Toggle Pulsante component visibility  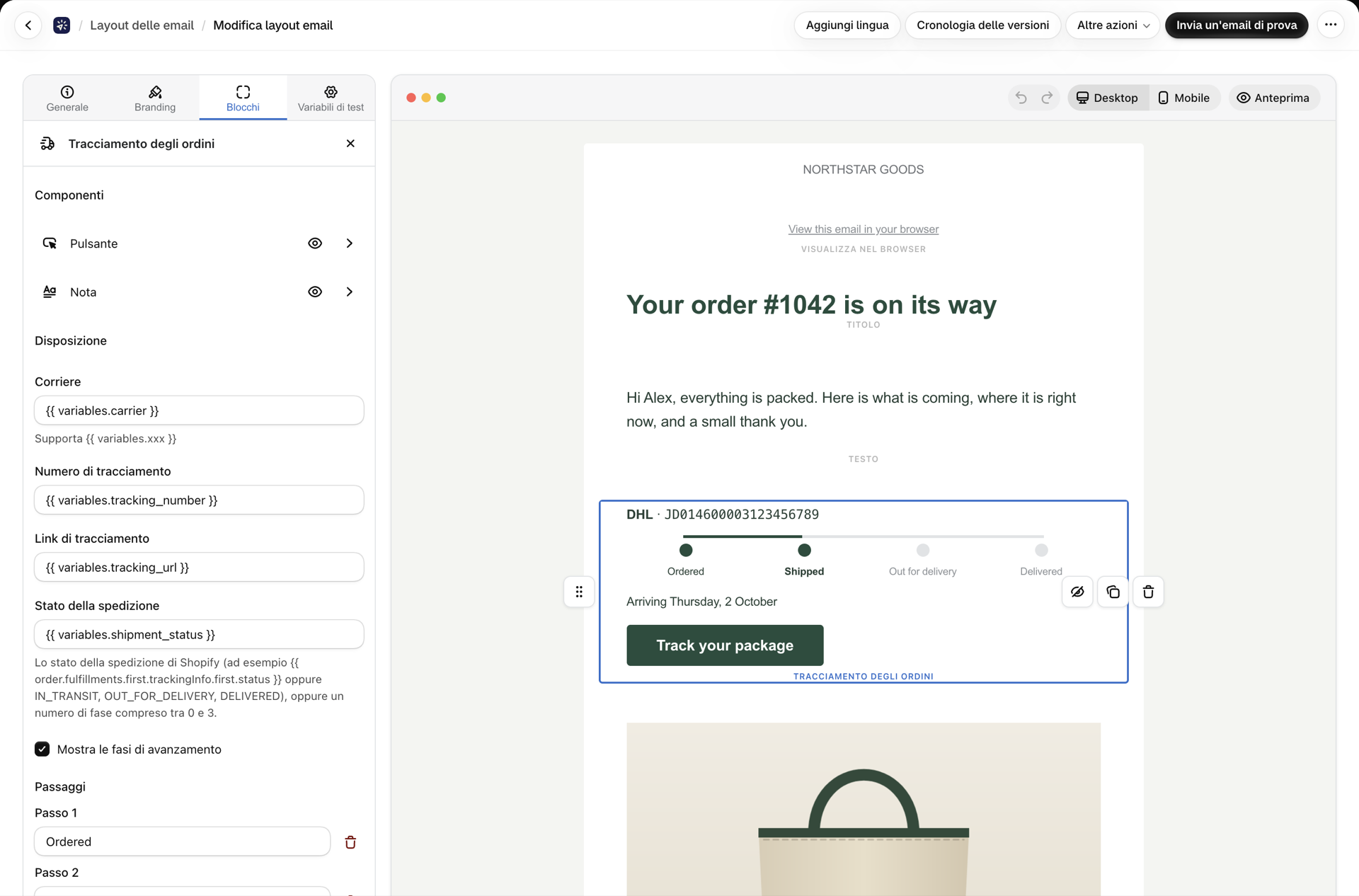coord(315,243)
